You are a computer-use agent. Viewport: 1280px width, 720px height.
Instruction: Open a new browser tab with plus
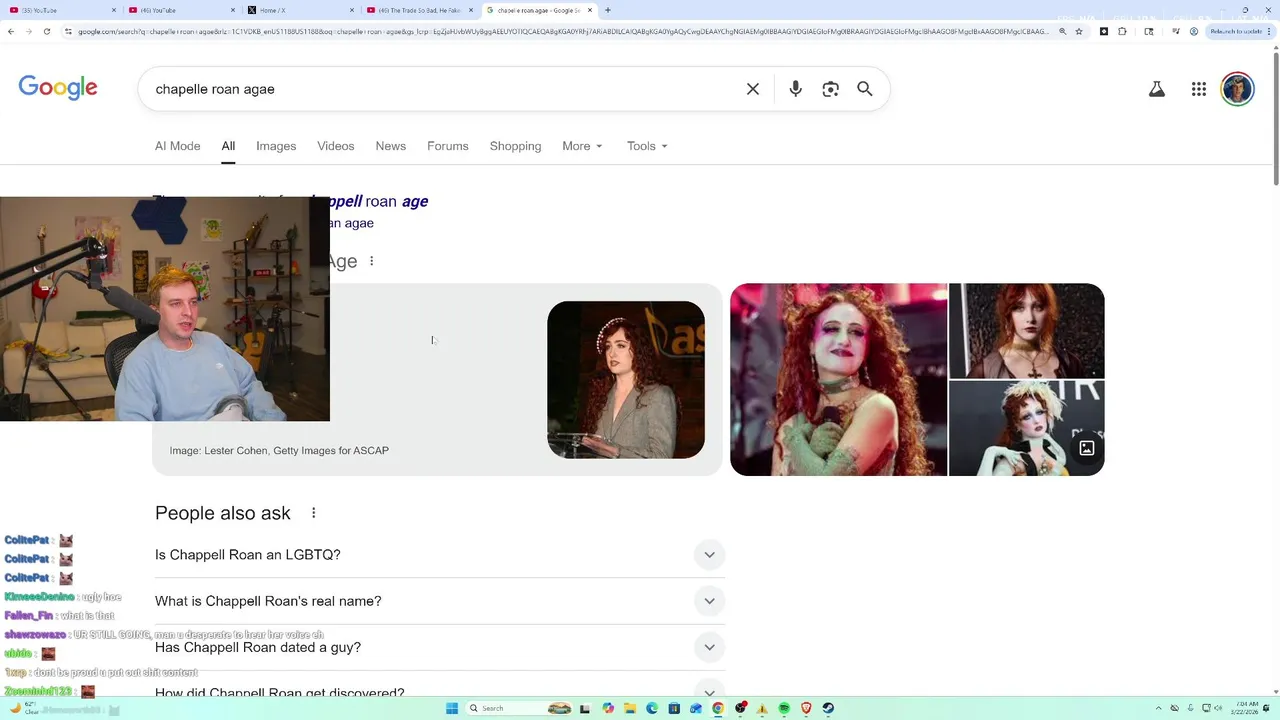coord(608,10)
